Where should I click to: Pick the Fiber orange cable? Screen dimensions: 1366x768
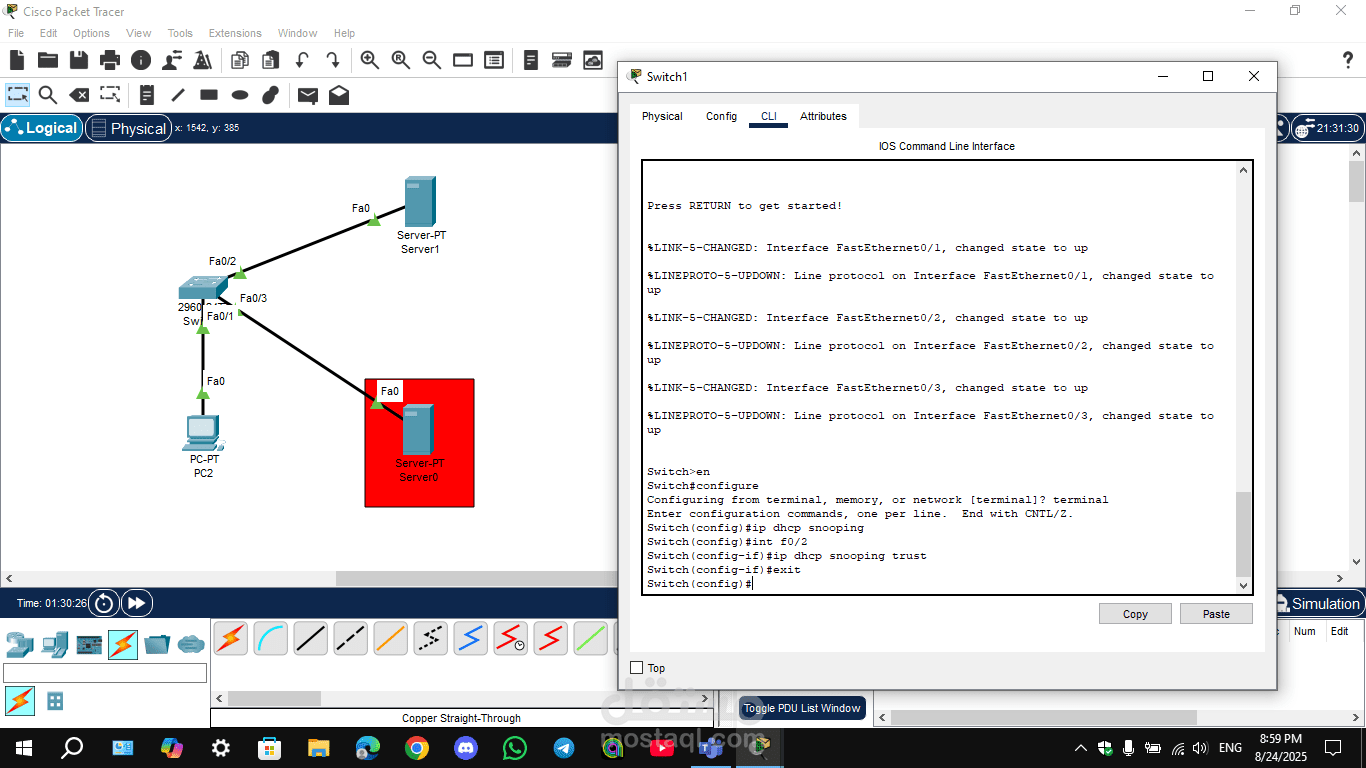click(391, 638)
